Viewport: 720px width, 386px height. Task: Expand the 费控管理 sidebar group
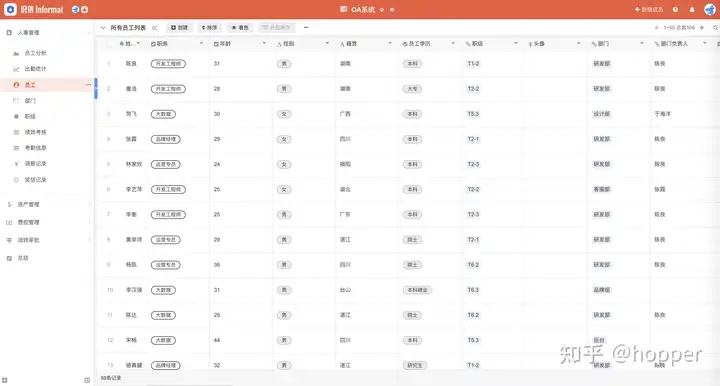click(x=47, y=223)
